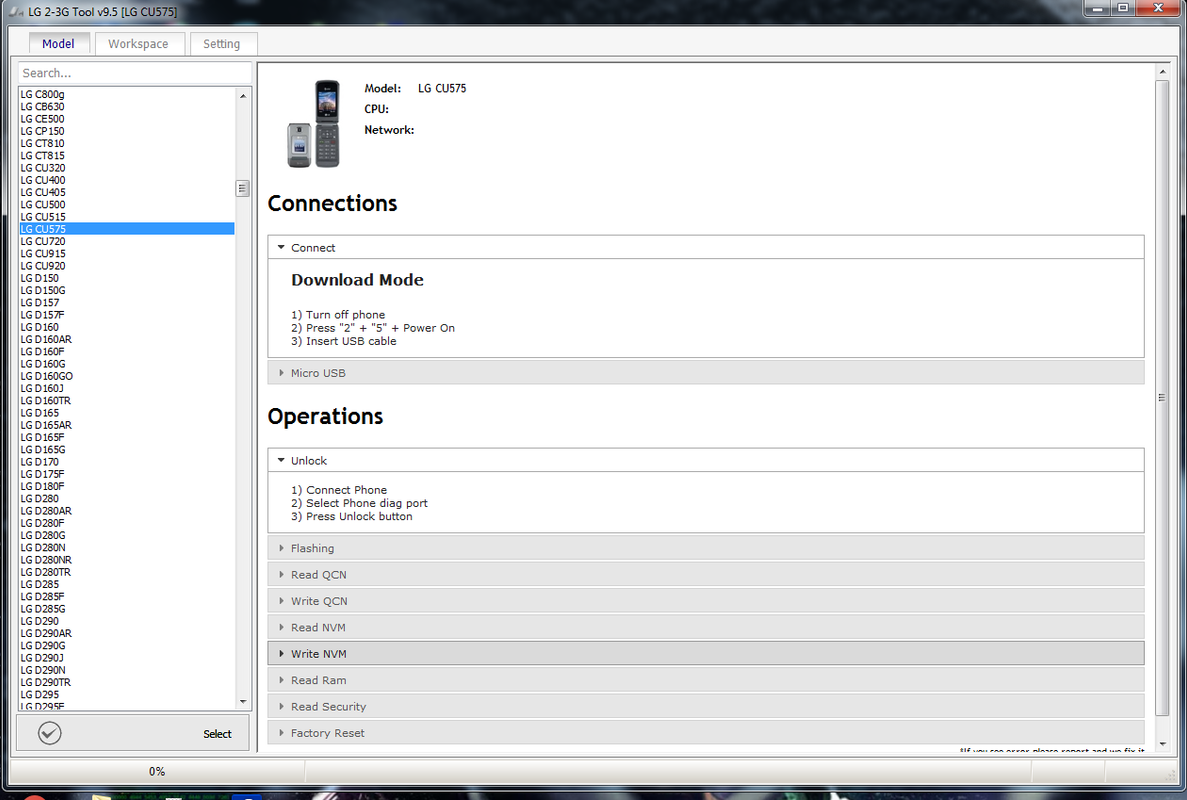The width and height of the screenshot is (1187, 800).
Task: Select LG D175F in model list
Action: (126, 474)
